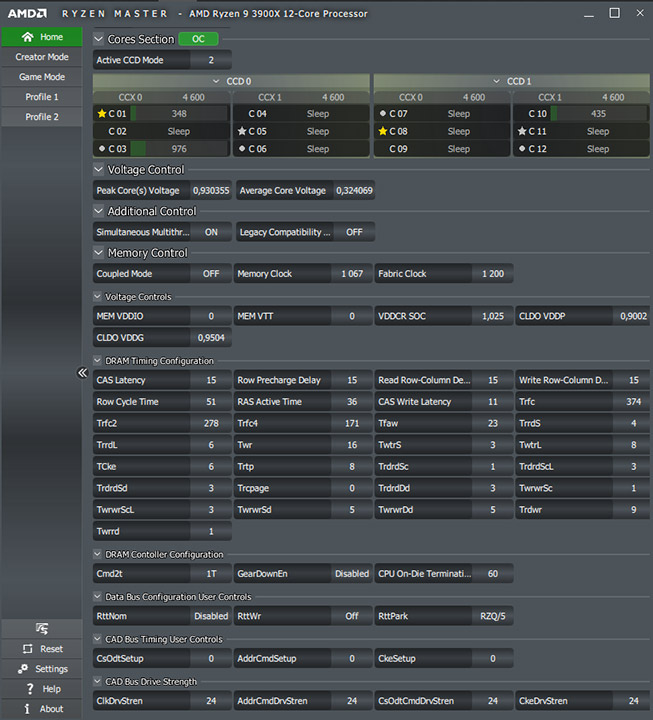Click the Peak Core(s) Voltage value

click(x=211, y=191)
